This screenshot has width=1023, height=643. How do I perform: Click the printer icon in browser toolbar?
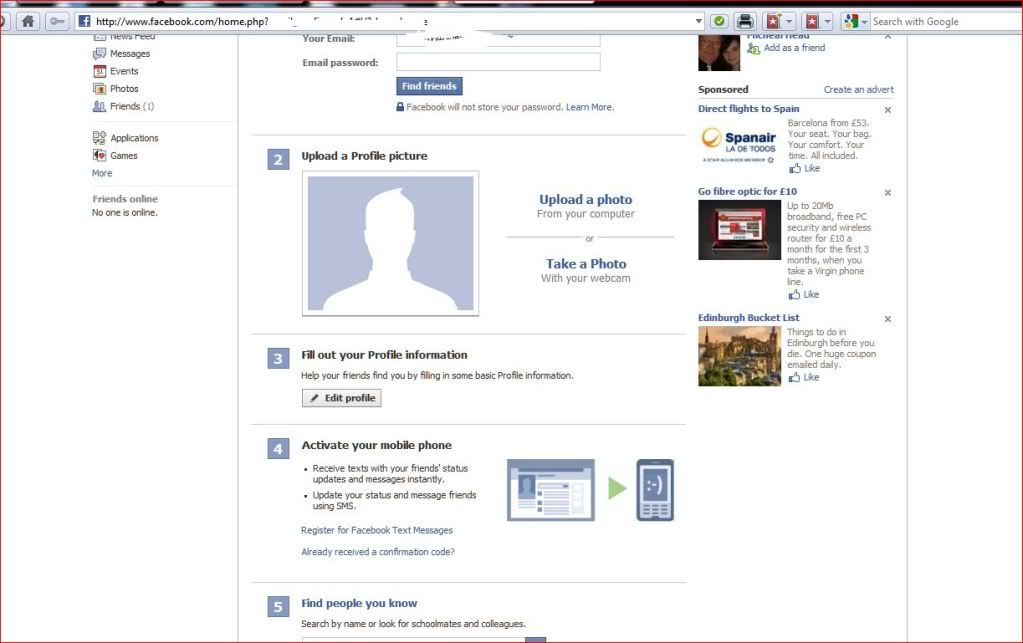[745, 21]
